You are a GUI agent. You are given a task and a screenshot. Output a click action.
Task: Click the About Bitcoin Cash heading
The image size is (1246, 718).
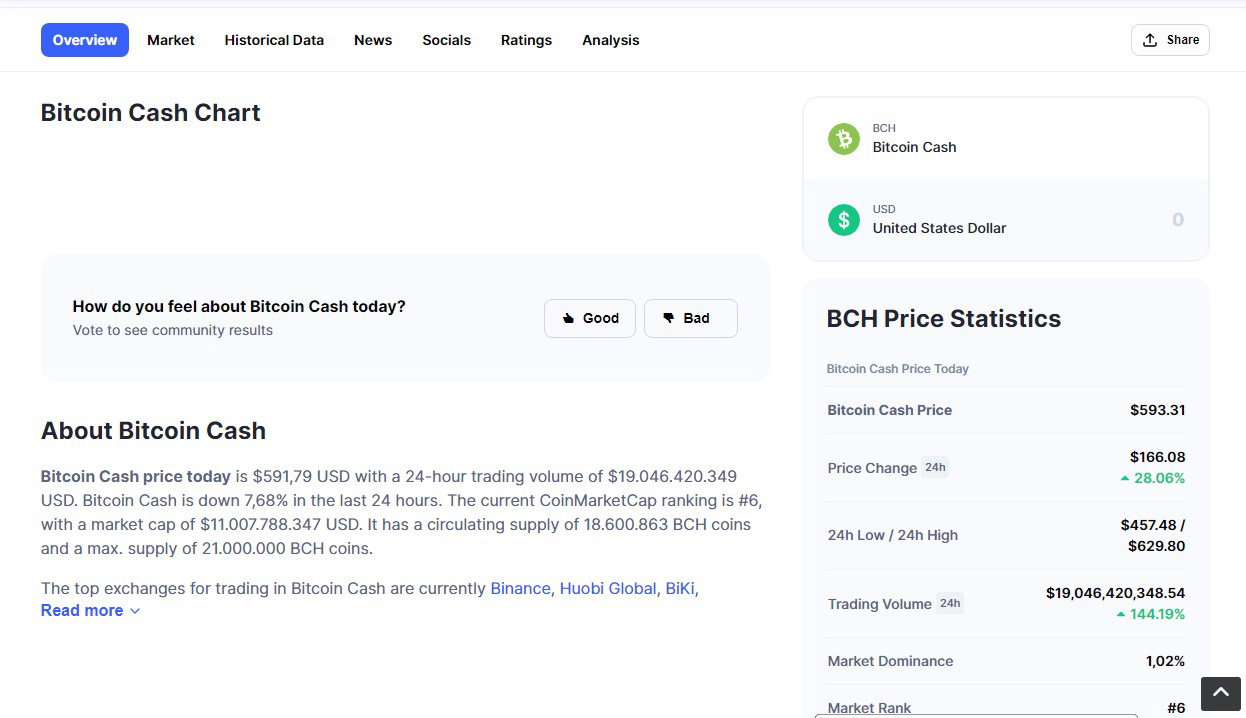[153, 431]
